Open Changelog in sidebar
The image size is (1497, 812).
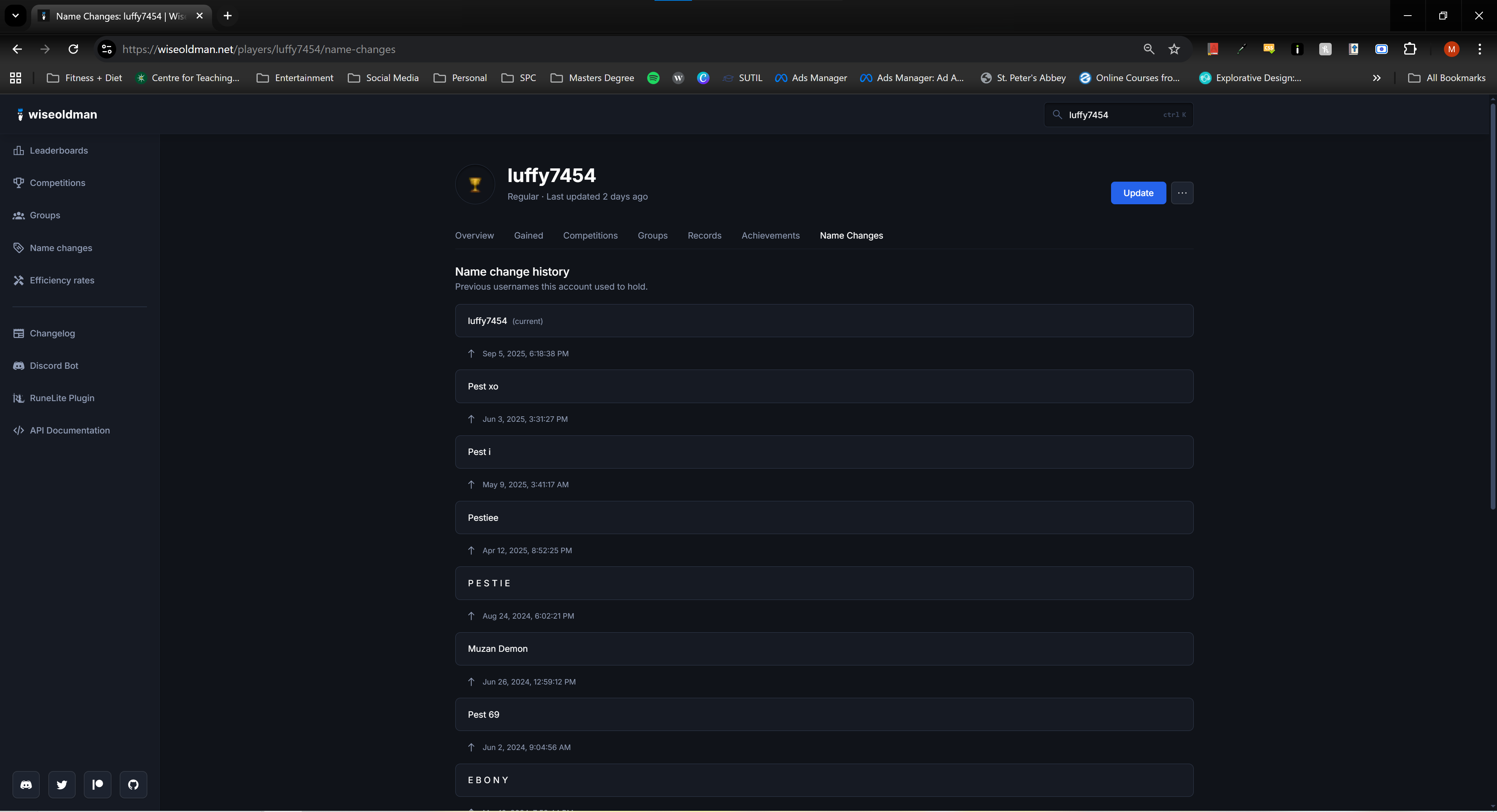(44, 333)
